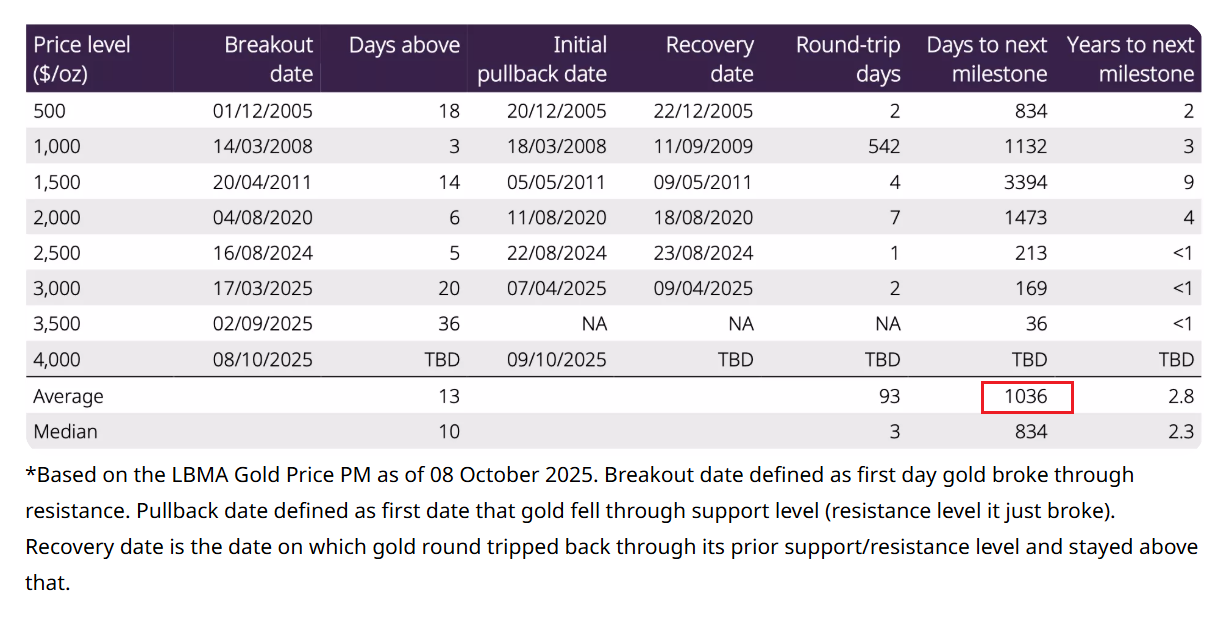
Task: Select the breakout date 02/09/2025 cell
Action: [262, 324]
